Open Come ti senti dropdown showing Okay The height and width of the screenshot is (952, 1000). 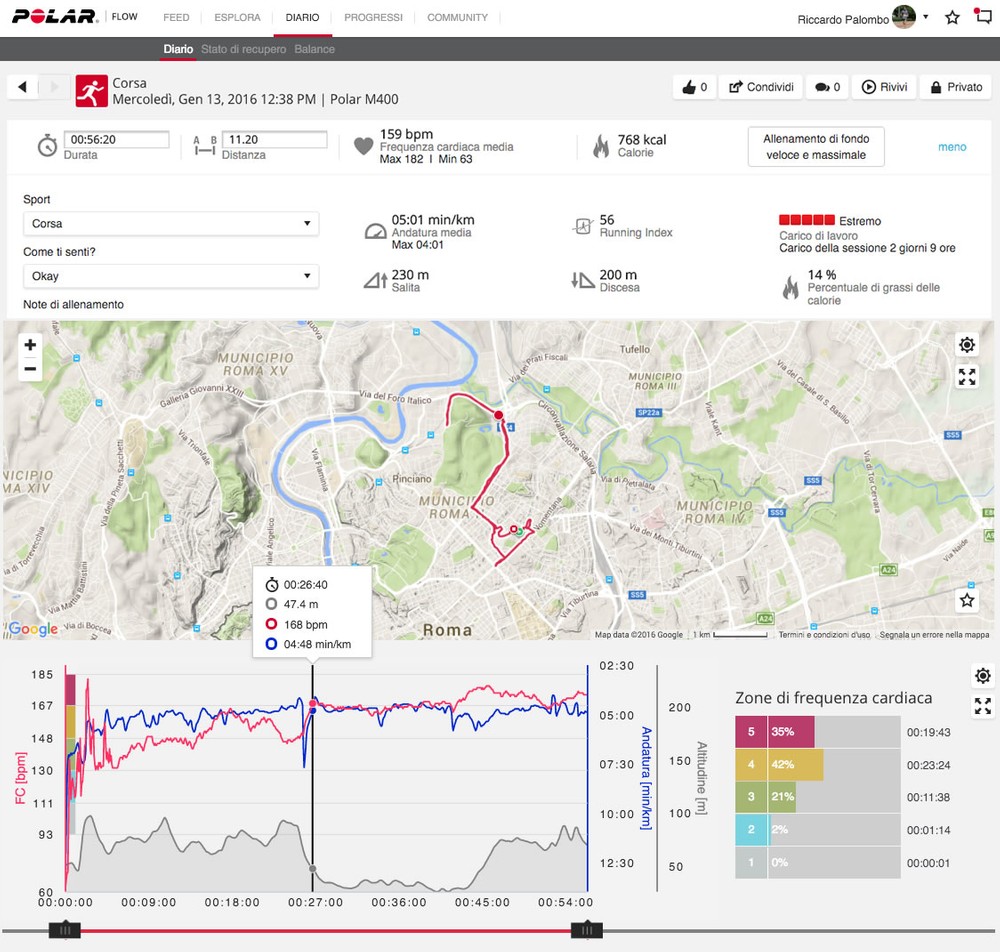click(x=170, y=276)
